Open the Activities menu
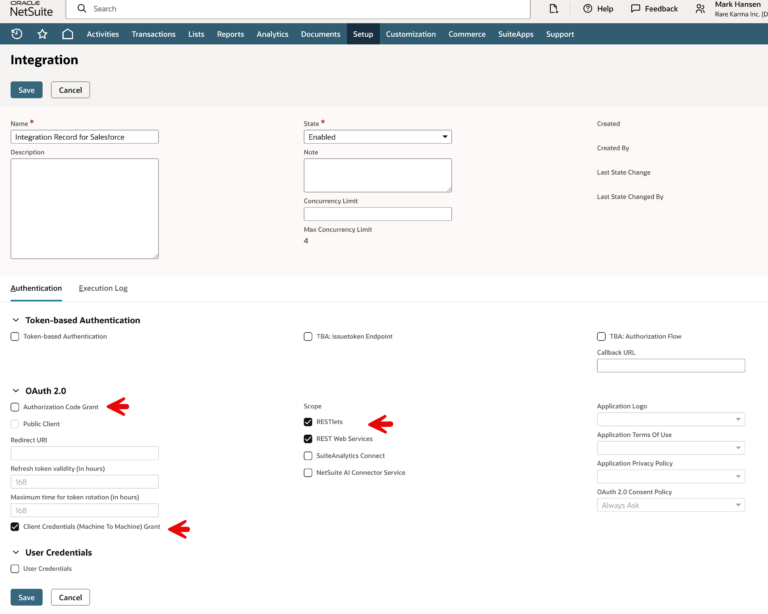Screen dimensions: 768x614 pyautogui.click(x=102, y=34)
